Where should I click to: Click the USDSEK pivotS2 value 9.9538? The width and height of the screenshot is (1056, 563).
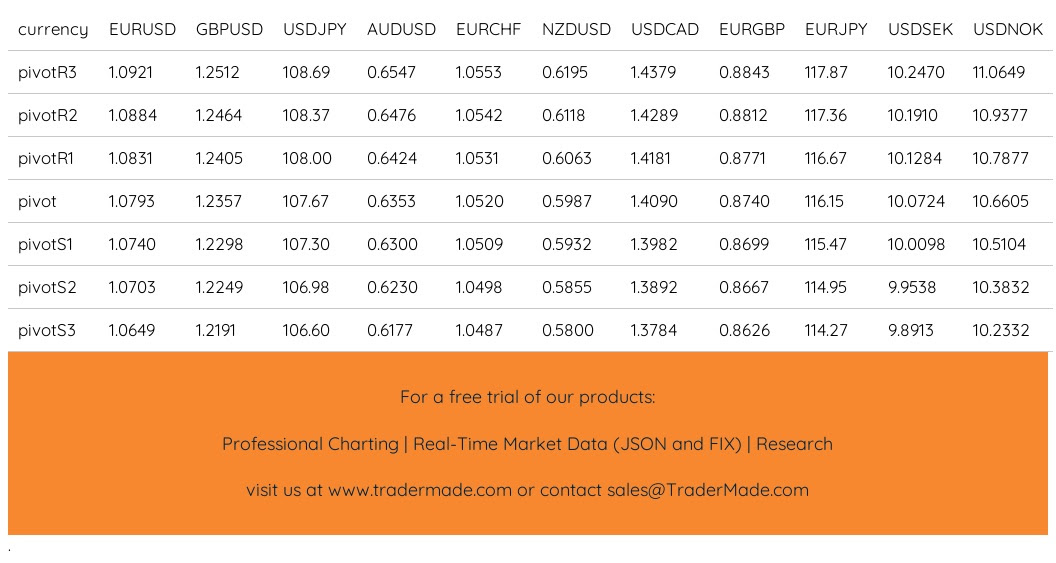912,287
